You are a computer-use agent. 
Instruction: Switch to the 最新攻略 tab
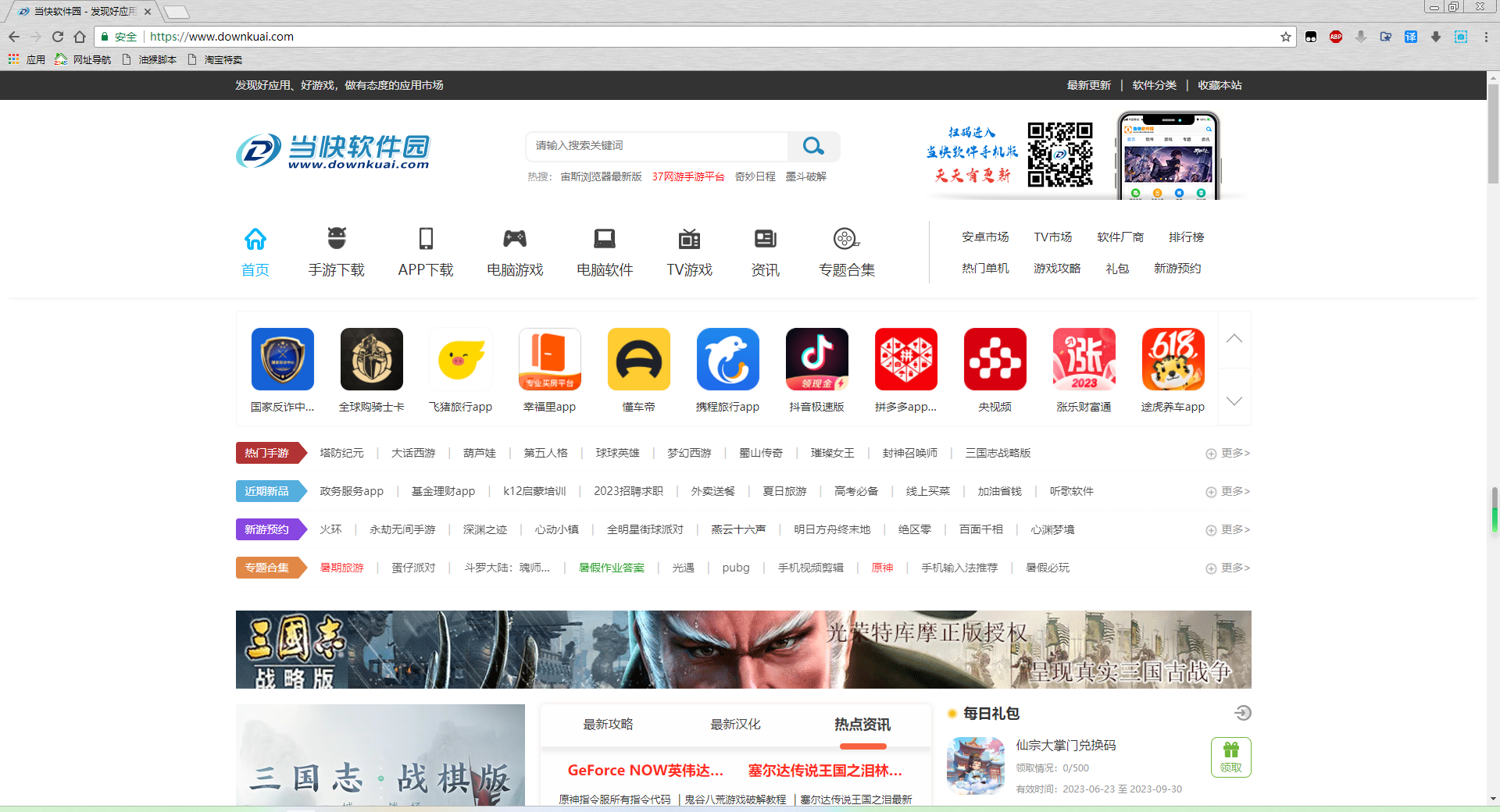[x=608, y=725]
